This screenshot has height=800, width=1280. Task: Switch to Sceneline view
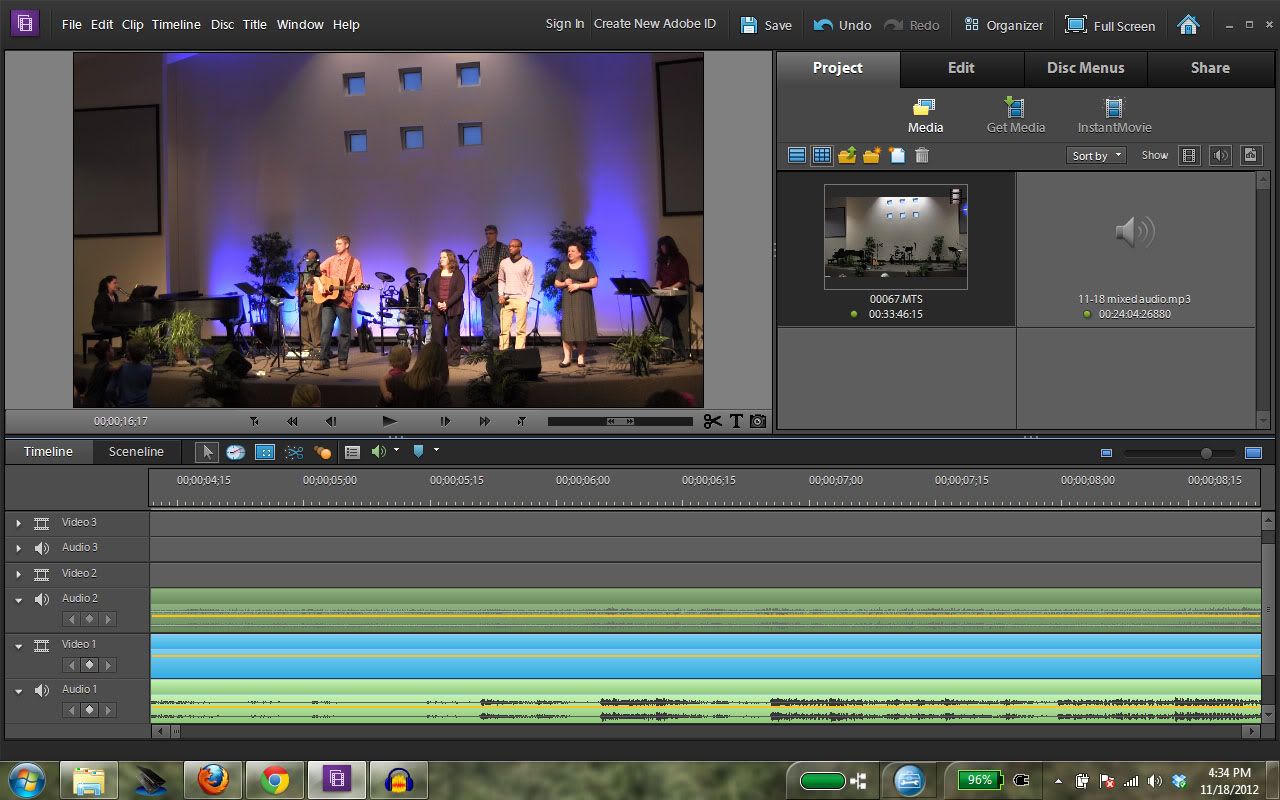pyautogui.click(x=136, y=451)
